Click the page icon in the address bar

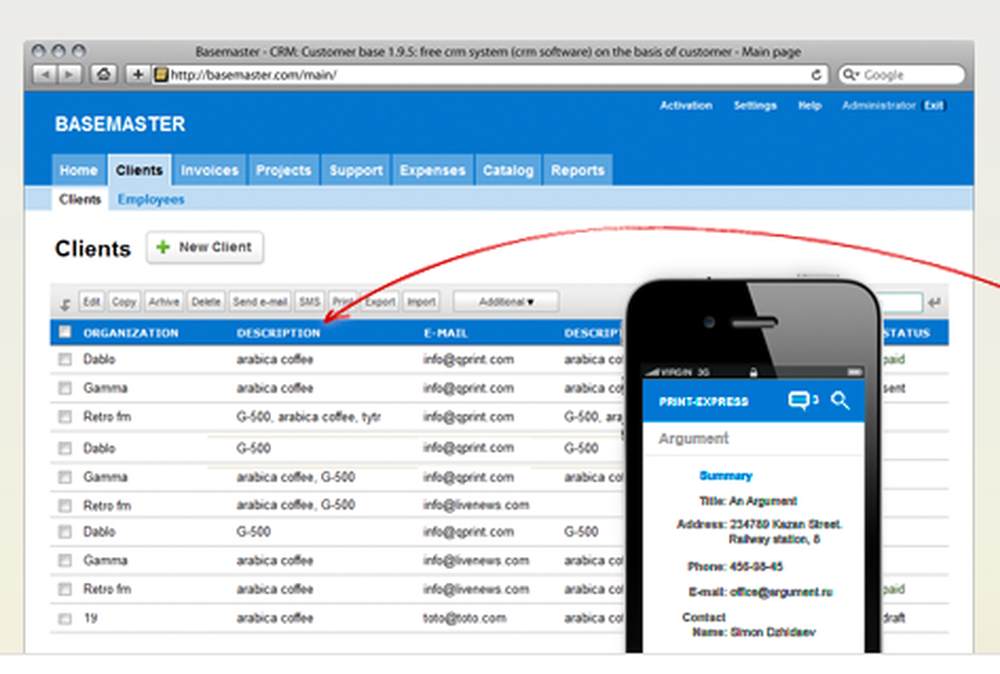[161, 74]
